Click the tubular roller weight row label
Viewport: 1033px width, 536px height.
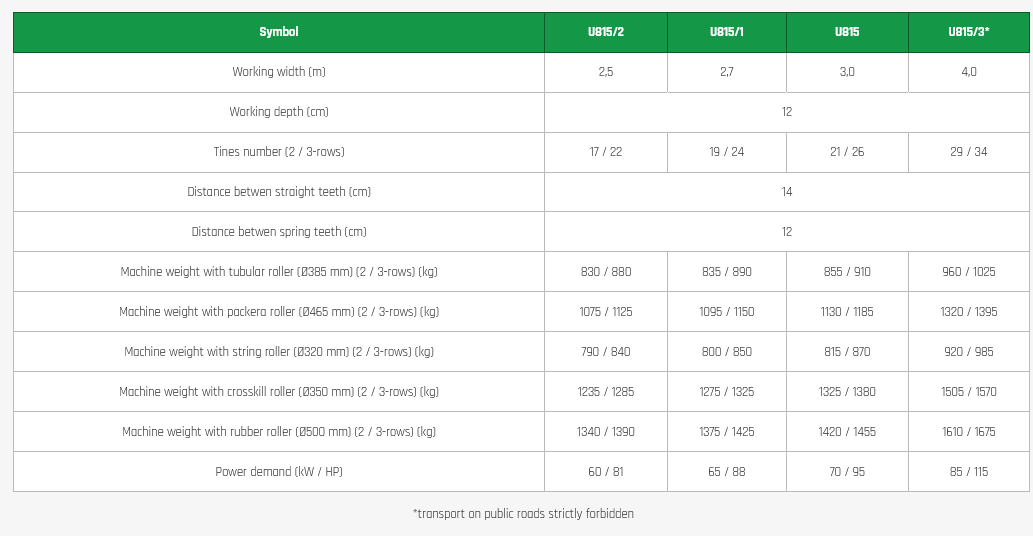point(279,272)
